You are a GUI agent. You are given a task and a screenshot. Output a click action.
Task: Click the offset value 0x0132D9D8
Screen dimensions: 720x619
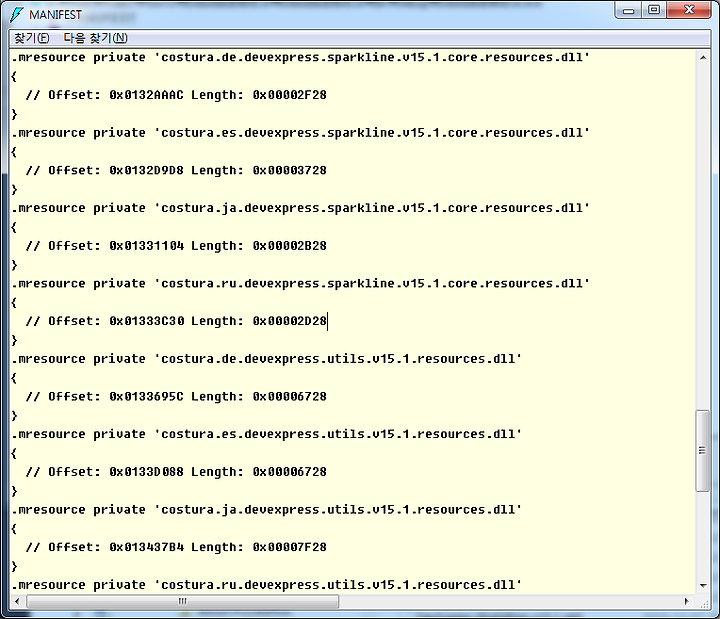146,170
